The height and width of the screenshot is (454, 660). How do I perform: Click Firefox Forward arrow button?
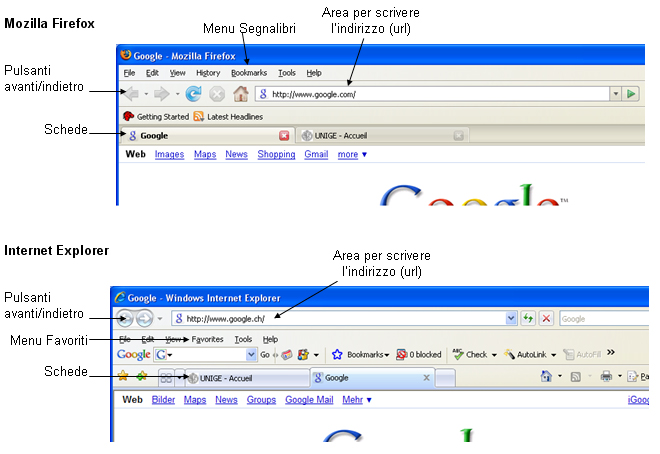click(x=161, y=93)
